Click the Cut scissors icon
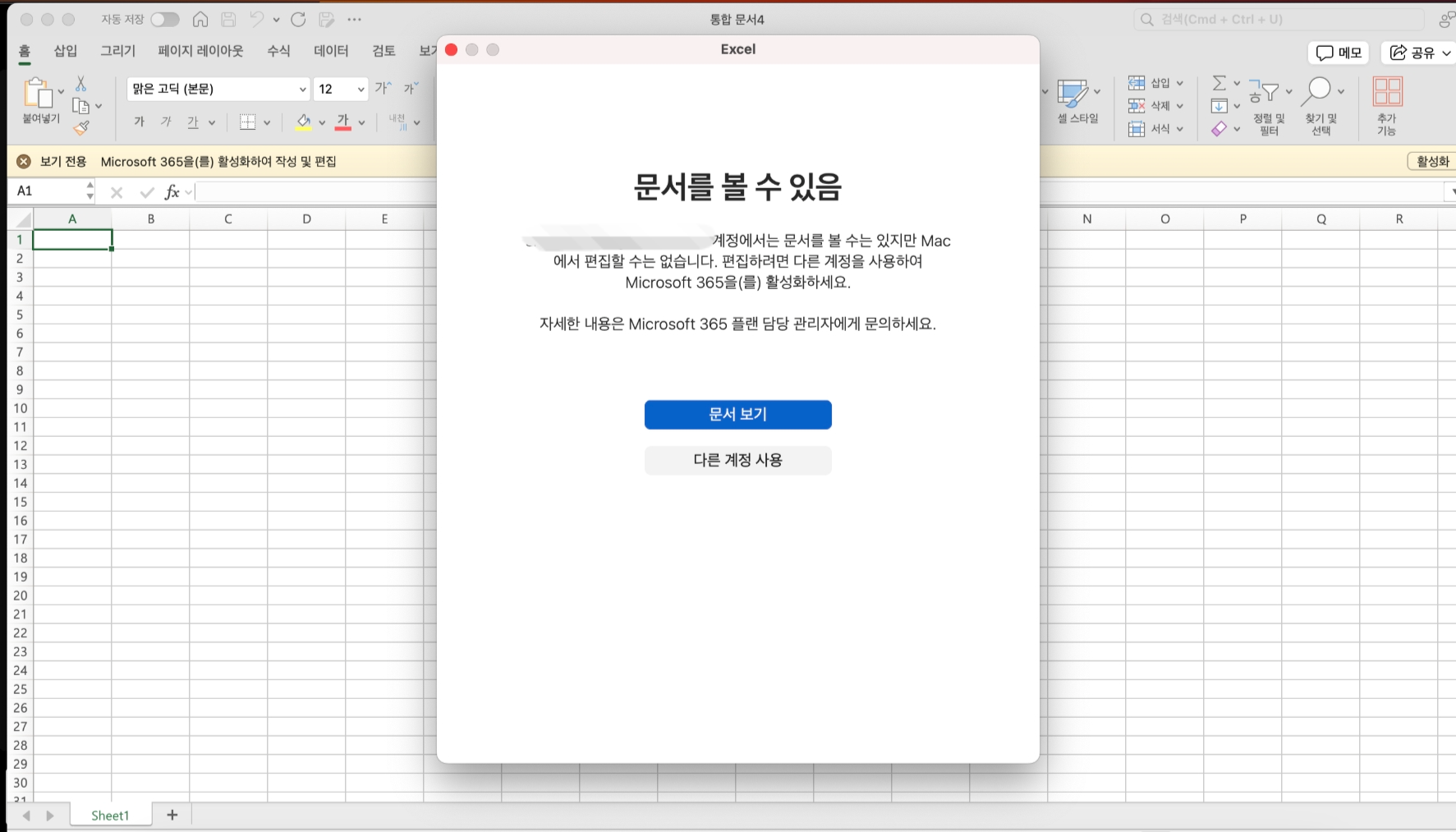This screenshot has height=832, width=1456. pyautogui.click(x=80, y=84)
